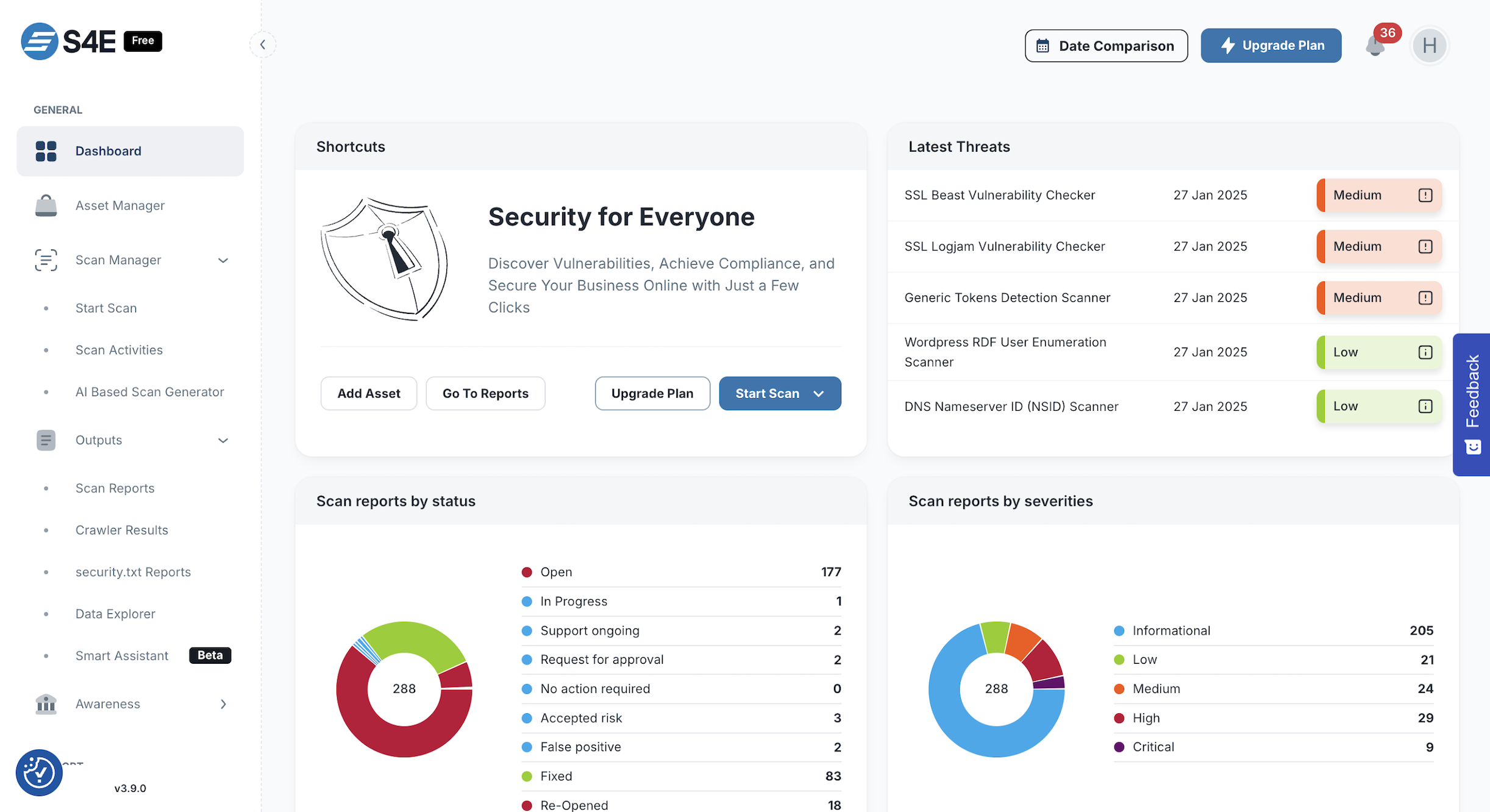Expand the Awareness section
Viewport: 1490px width, 812px height.
point(223,704)
